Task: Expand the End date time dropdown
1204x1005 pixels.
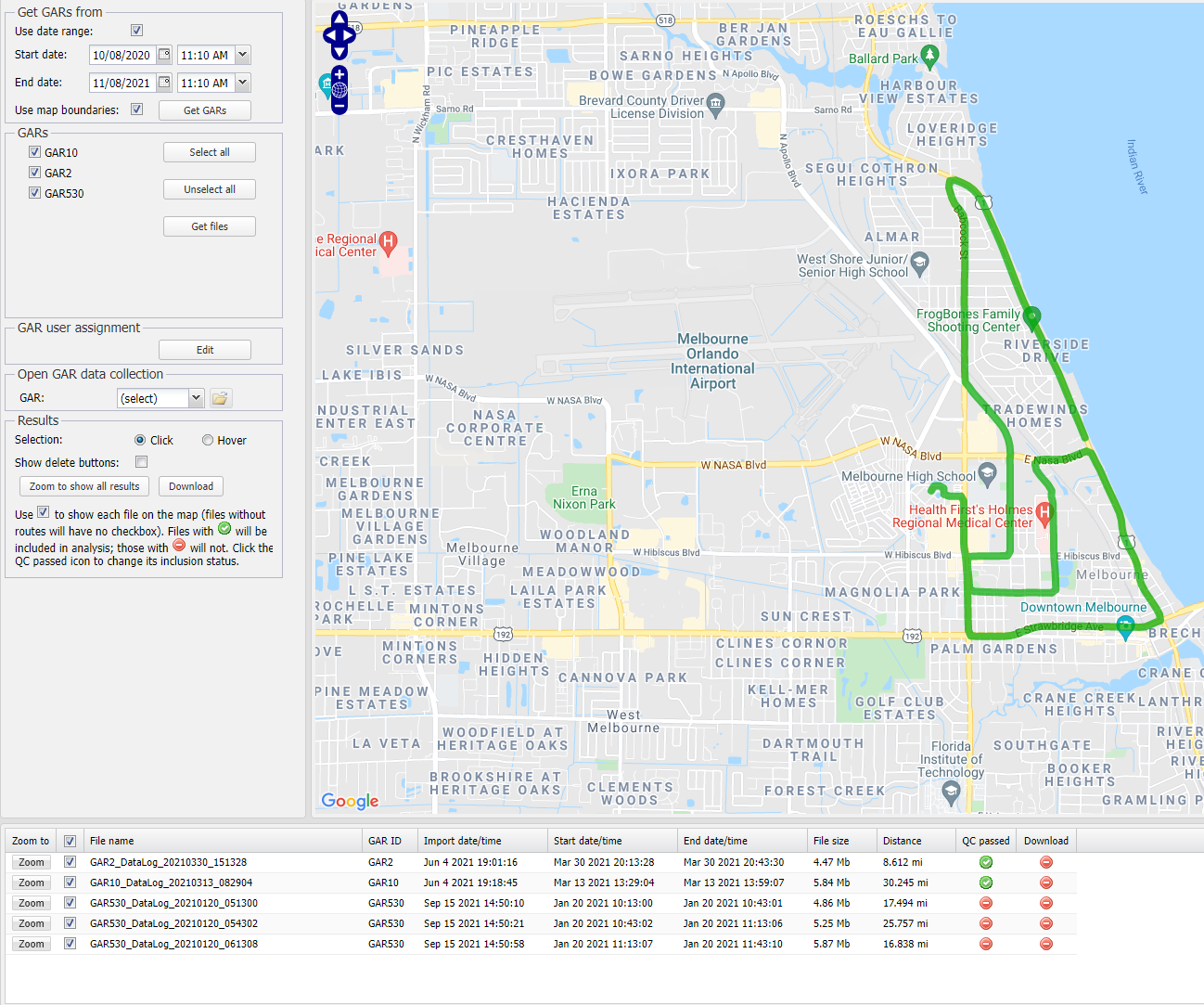Action: click(242, 83)
